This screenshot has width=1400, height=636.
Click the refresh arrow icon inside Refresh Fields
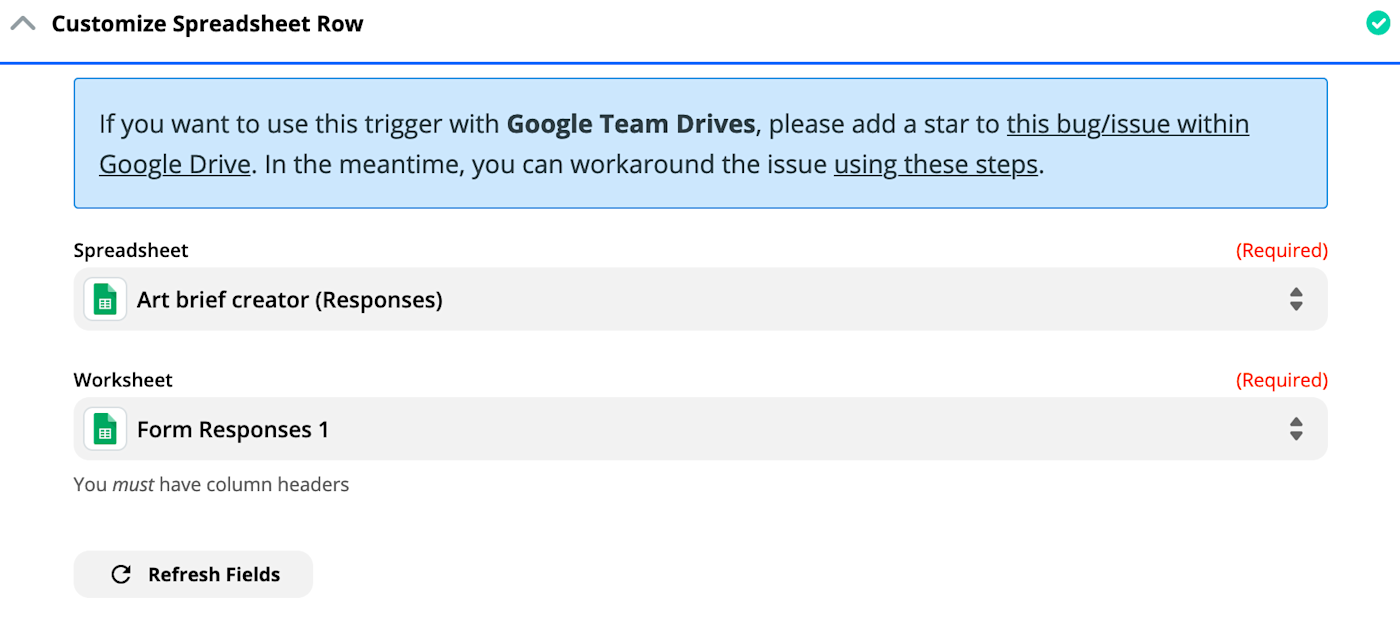pos(120,574)
